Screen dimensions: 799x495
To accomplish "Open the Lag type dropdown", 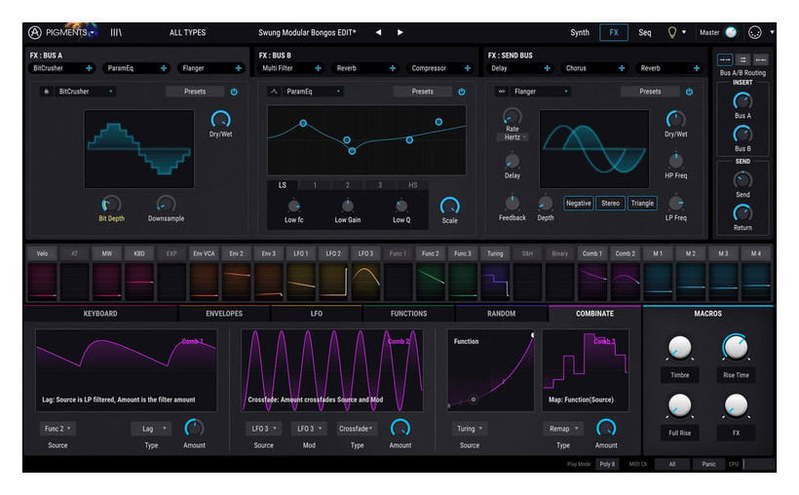I will point(151,429).
